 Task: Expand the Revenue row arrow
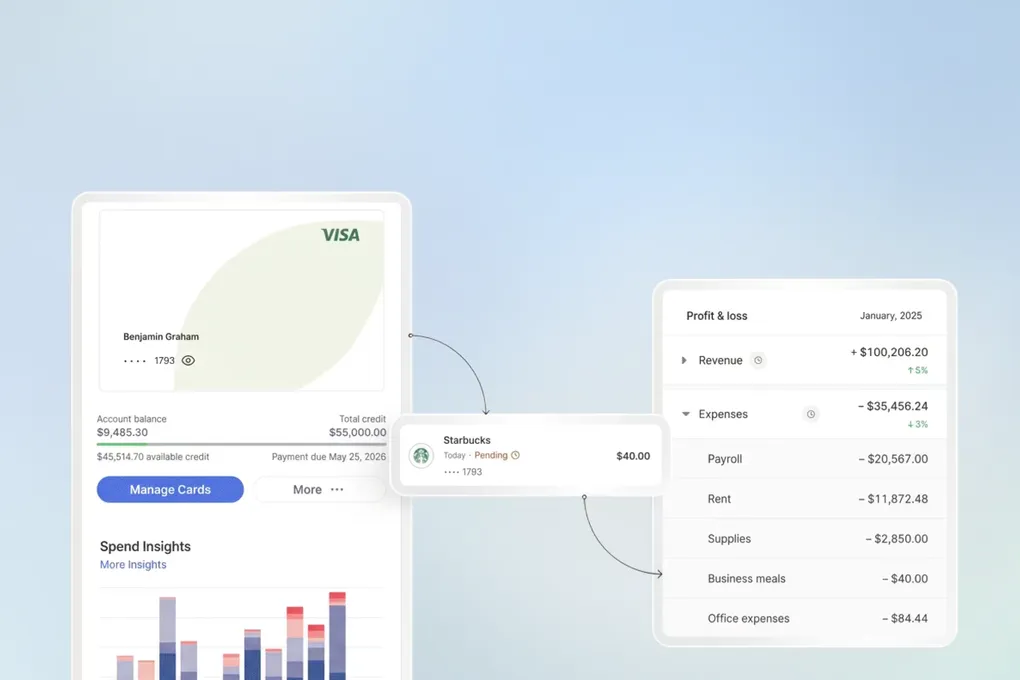(x=684, y=360)
